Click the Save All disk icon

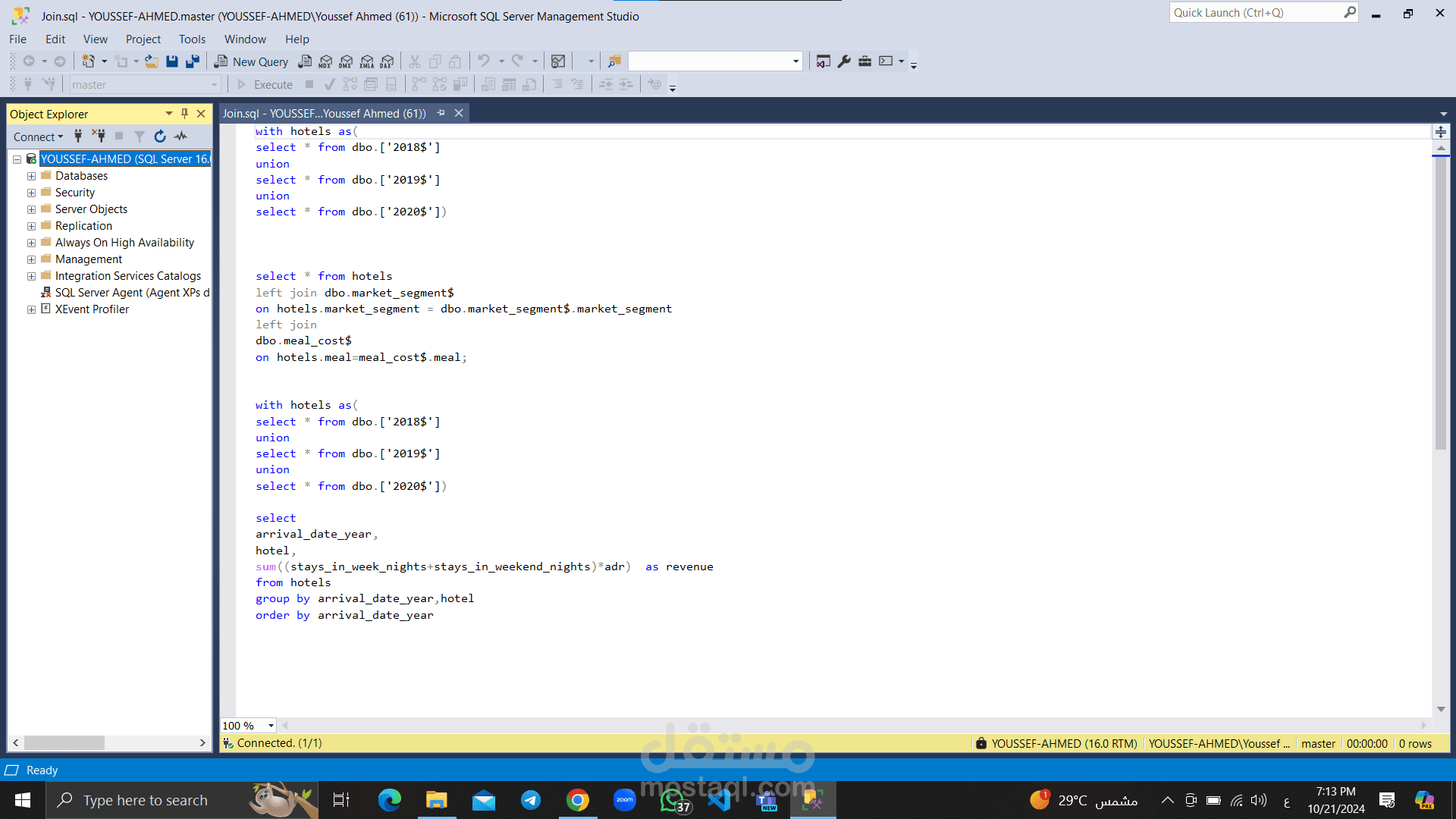(x=193, y=61)
